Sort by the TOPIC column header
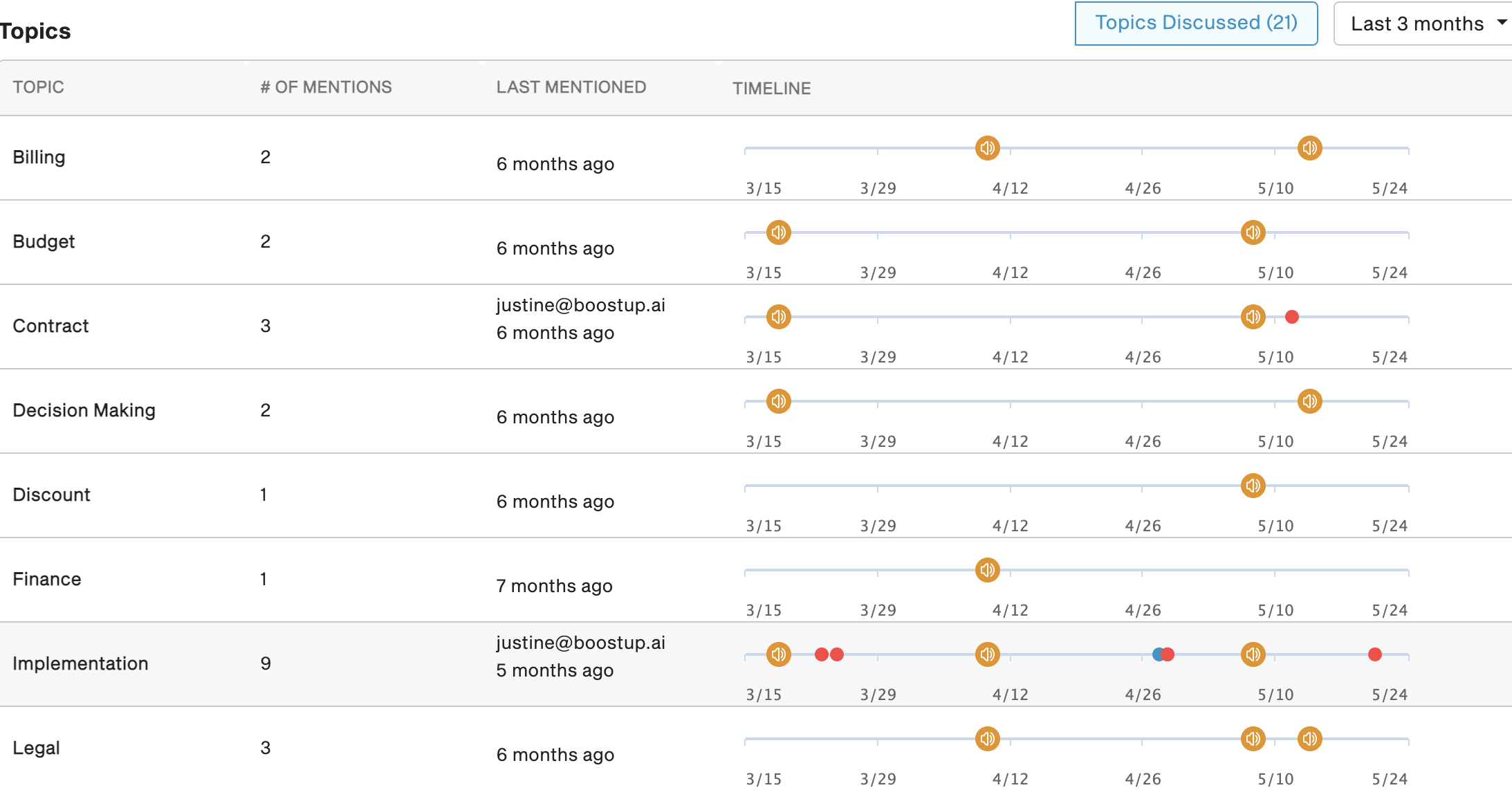The height and width of the screenshot is (790, 1512). click(38, 87)
